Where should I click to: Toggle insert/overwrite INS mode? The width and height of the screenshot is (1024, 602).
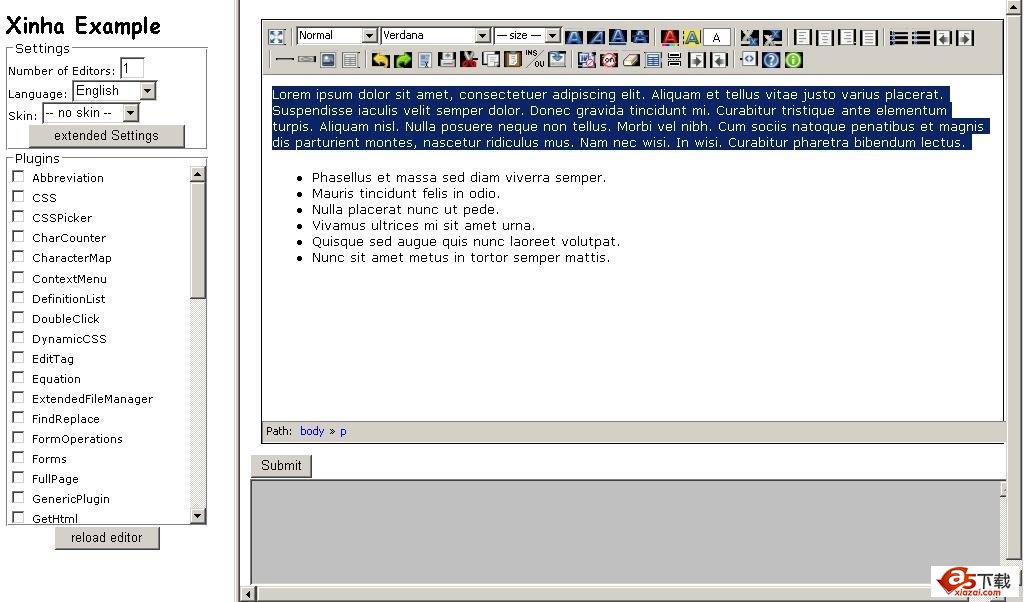click(x=535, y=59)
